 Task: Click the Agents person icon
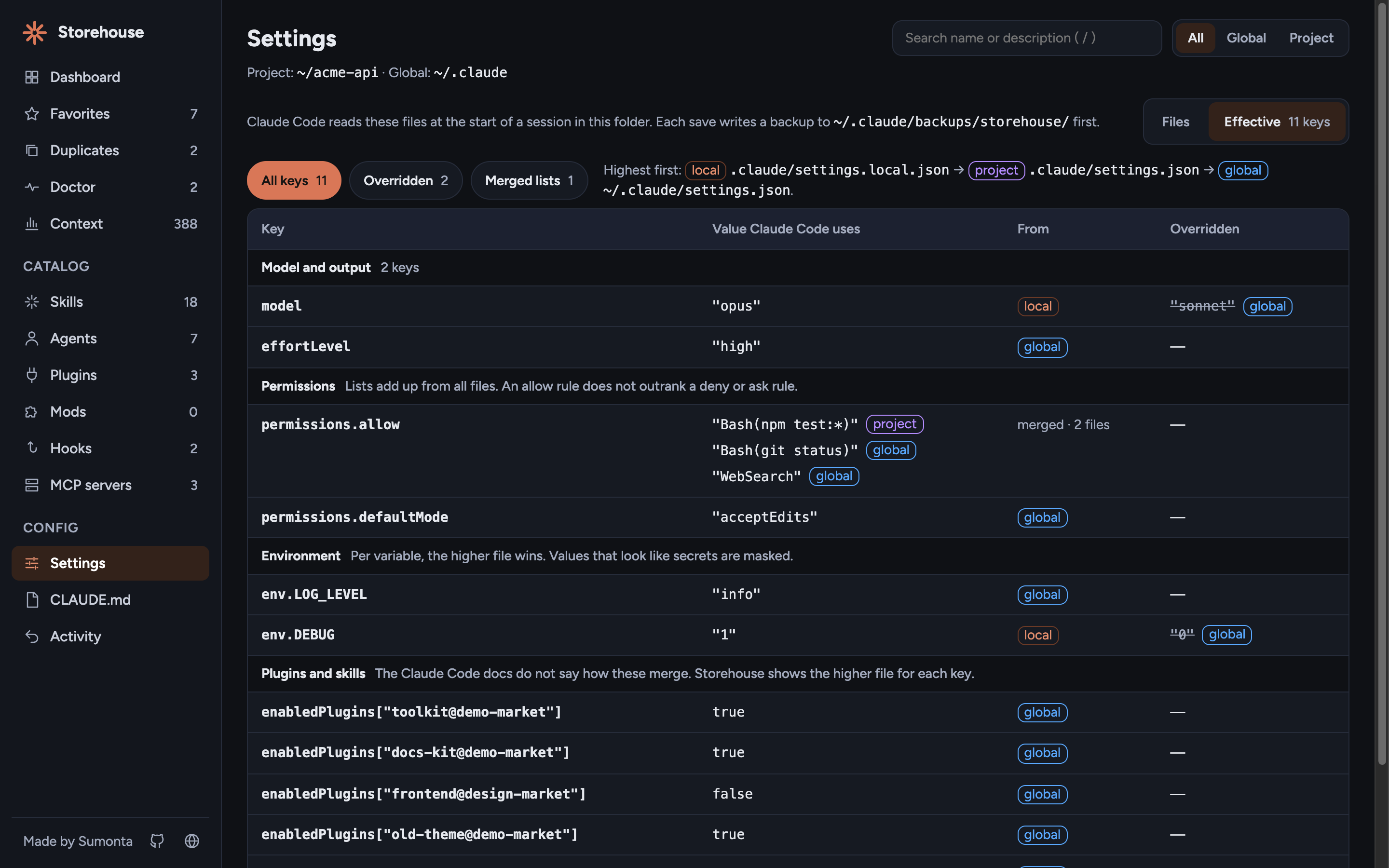click(31, 339)
